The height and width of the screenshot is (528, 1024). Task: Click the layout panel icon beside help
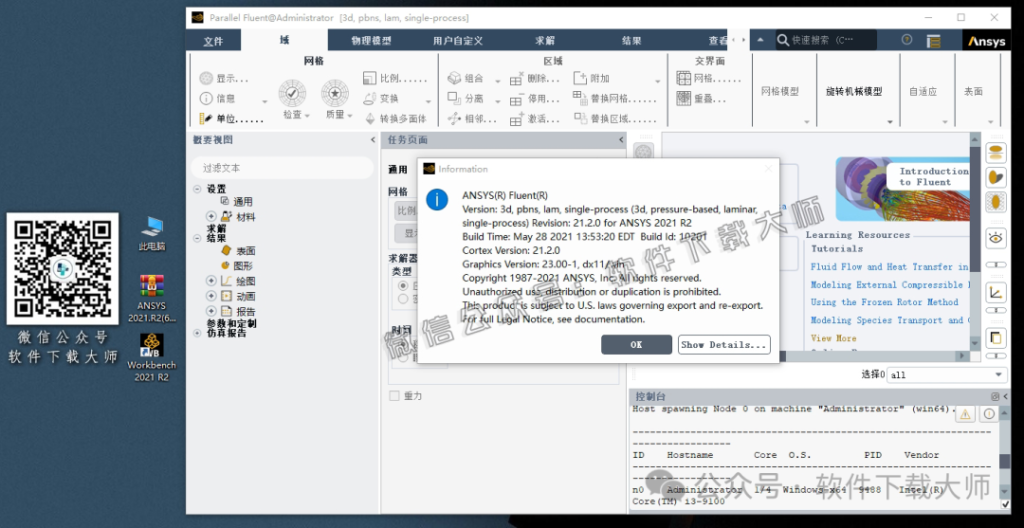(934, 41)
